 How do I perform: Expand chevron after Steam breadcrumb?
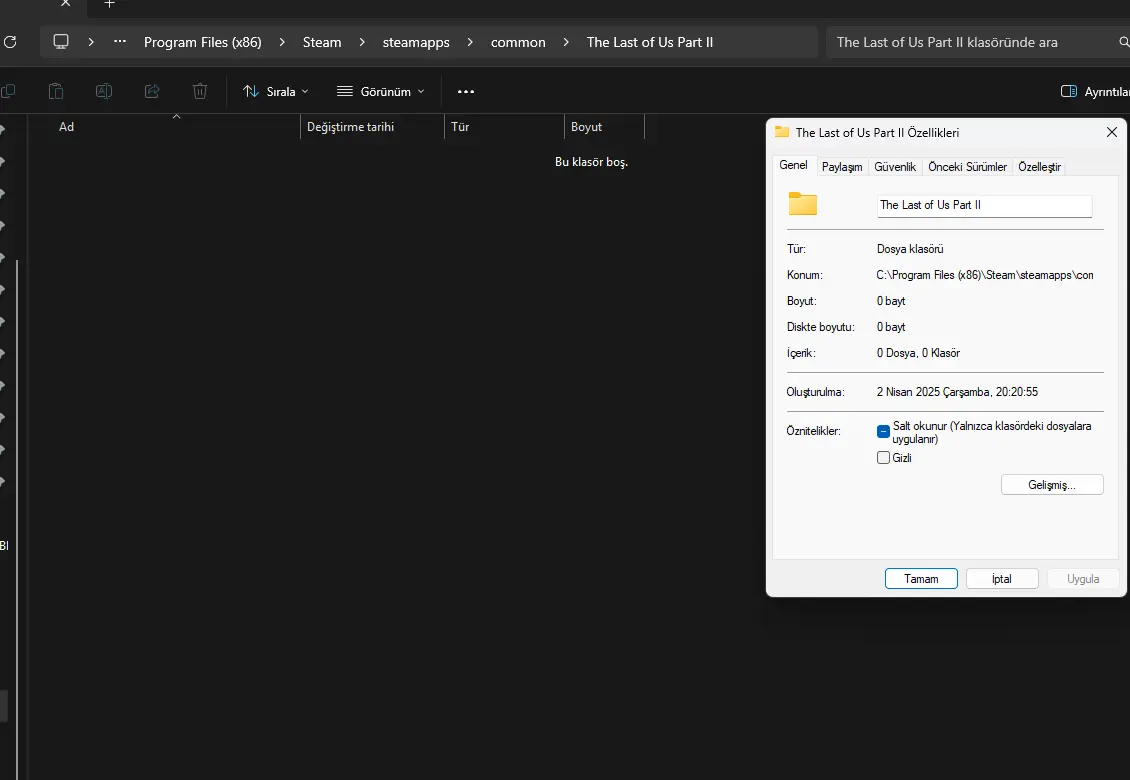click(362, 43)
